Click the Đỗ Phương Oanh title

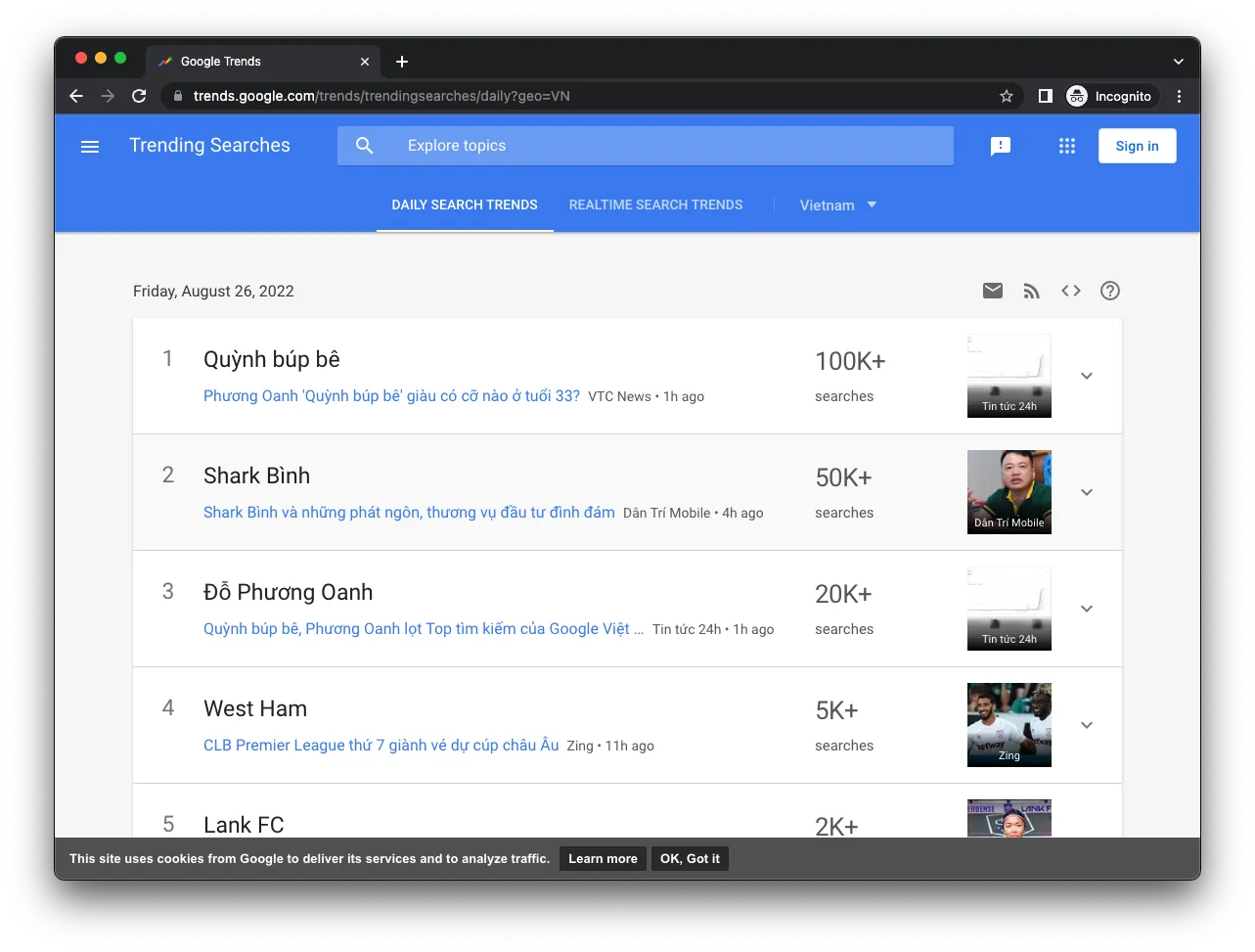[288, 592]
